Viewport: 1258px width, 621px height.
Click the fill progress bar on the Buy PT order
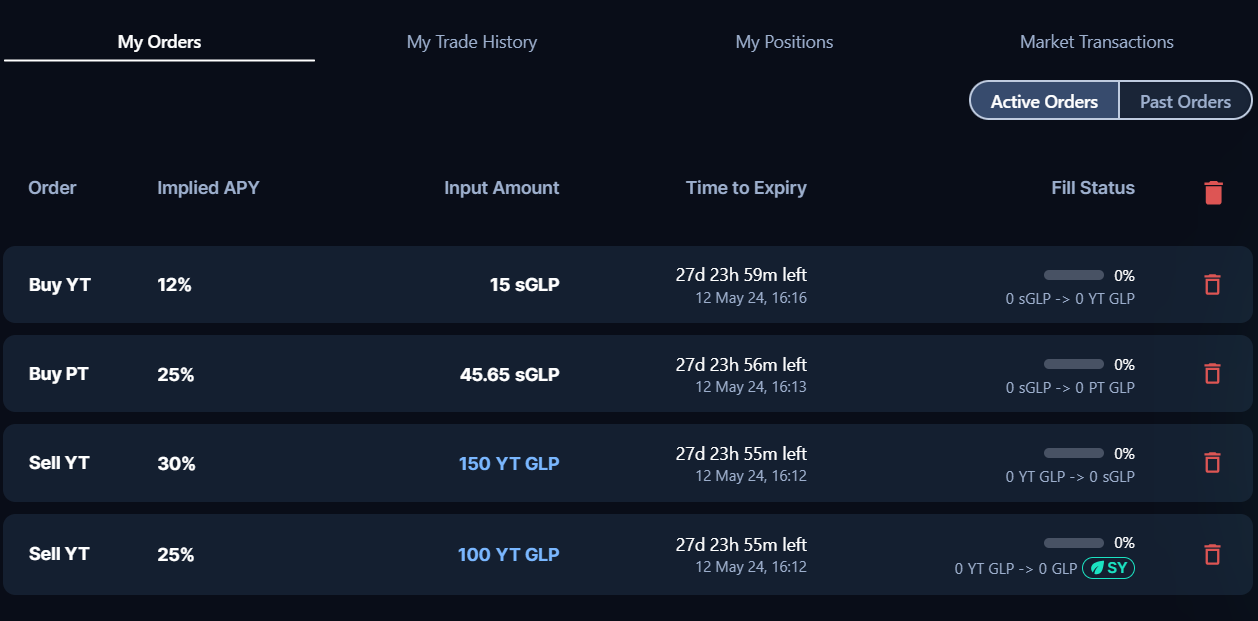click(x=1073, y=364)
